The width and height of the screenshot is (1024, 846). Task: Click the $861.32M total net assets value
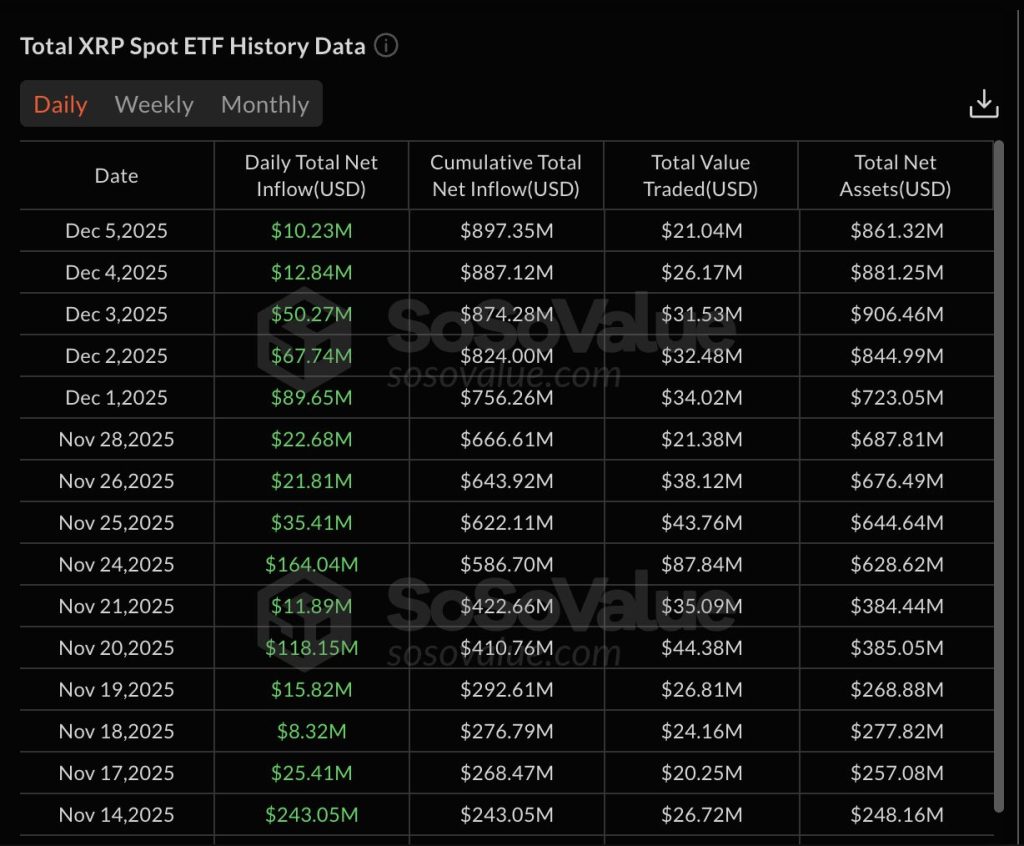click(894, 230)
